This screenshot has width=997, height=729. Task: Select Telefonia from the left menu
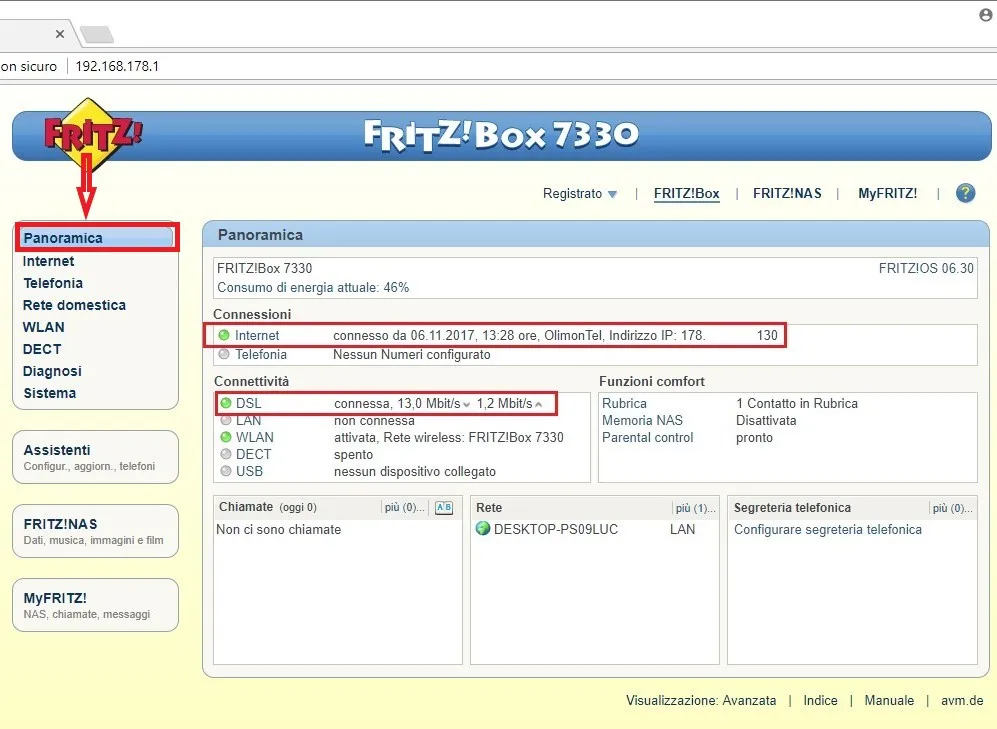[53, 283]
